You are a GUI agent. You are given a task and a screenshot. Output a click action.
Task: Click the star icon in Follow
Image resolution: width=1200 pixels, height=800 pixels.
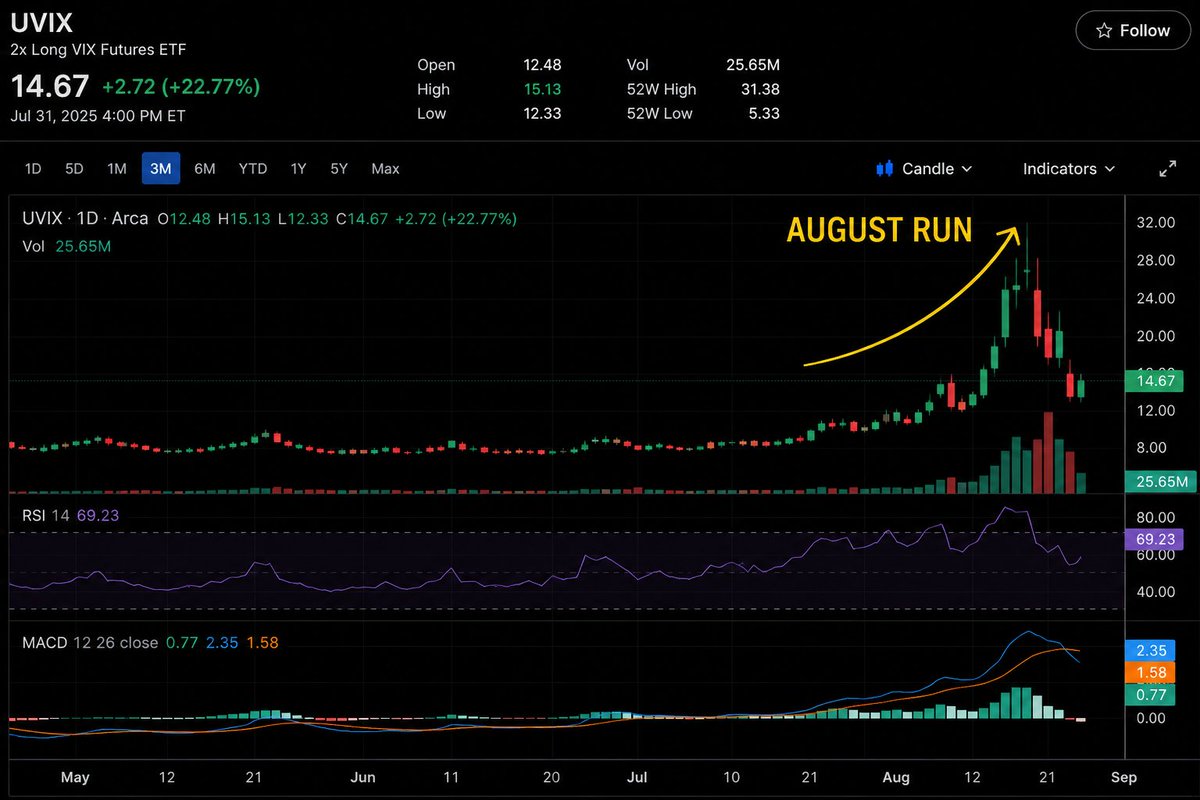click(1104, 31)
